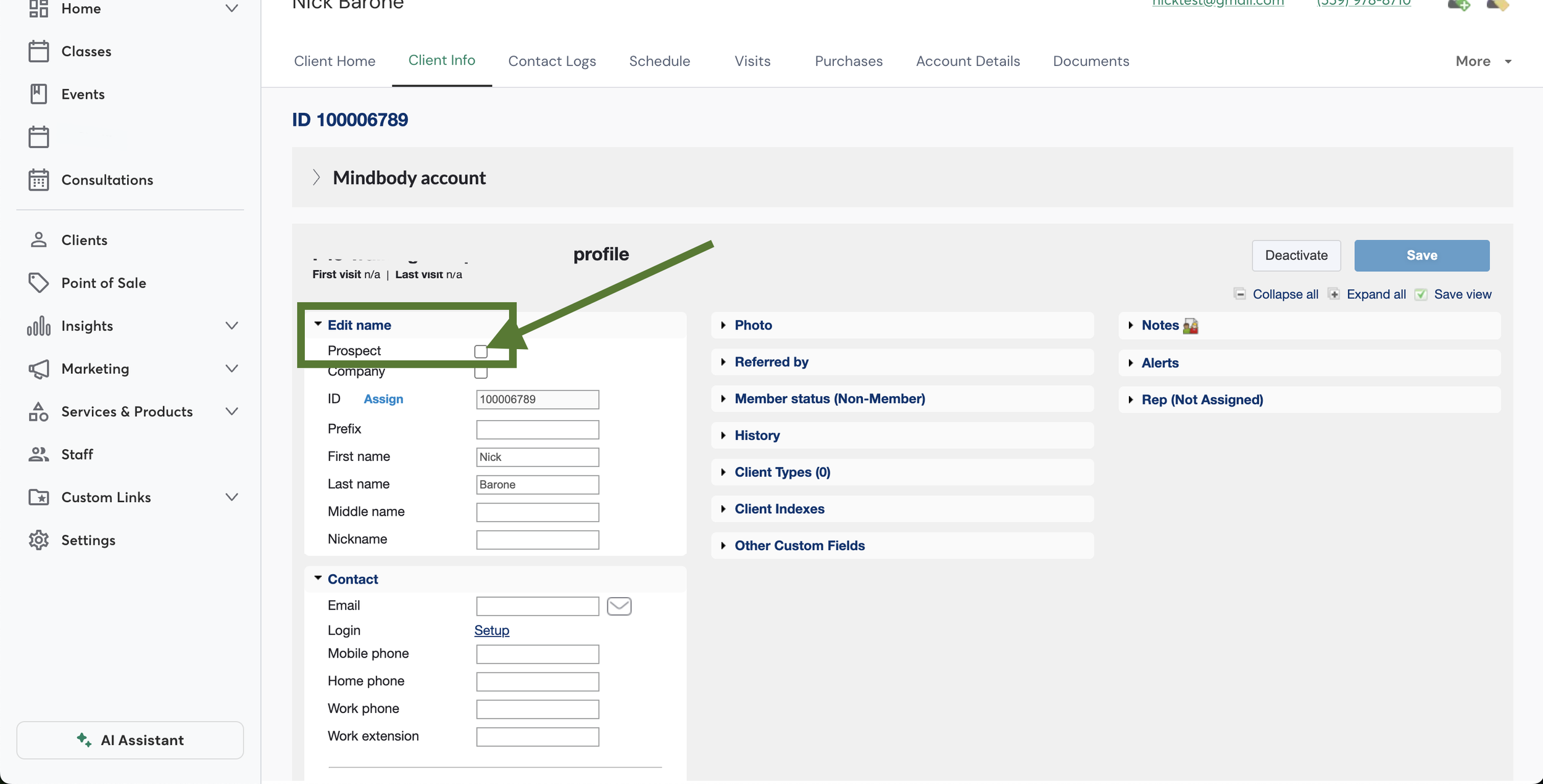The image size is (1543, 784).
Task: Click the Events bookmark icon
Action: 38,94
